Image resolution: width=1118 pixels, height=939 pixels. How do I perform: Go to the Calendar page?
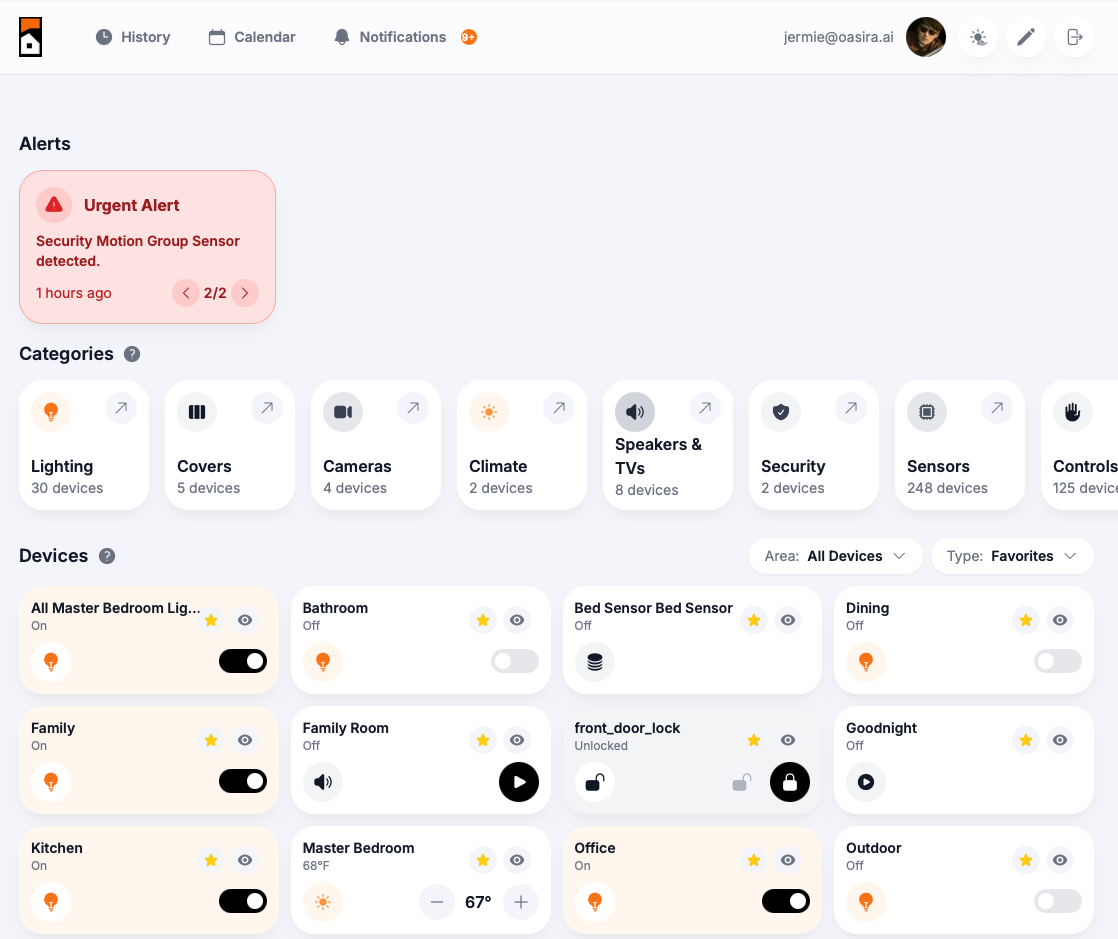coord(252,37)
